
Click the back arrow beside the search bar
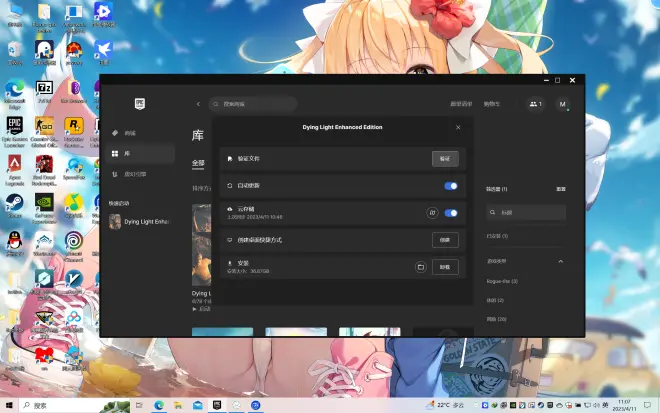click(198, 104)
